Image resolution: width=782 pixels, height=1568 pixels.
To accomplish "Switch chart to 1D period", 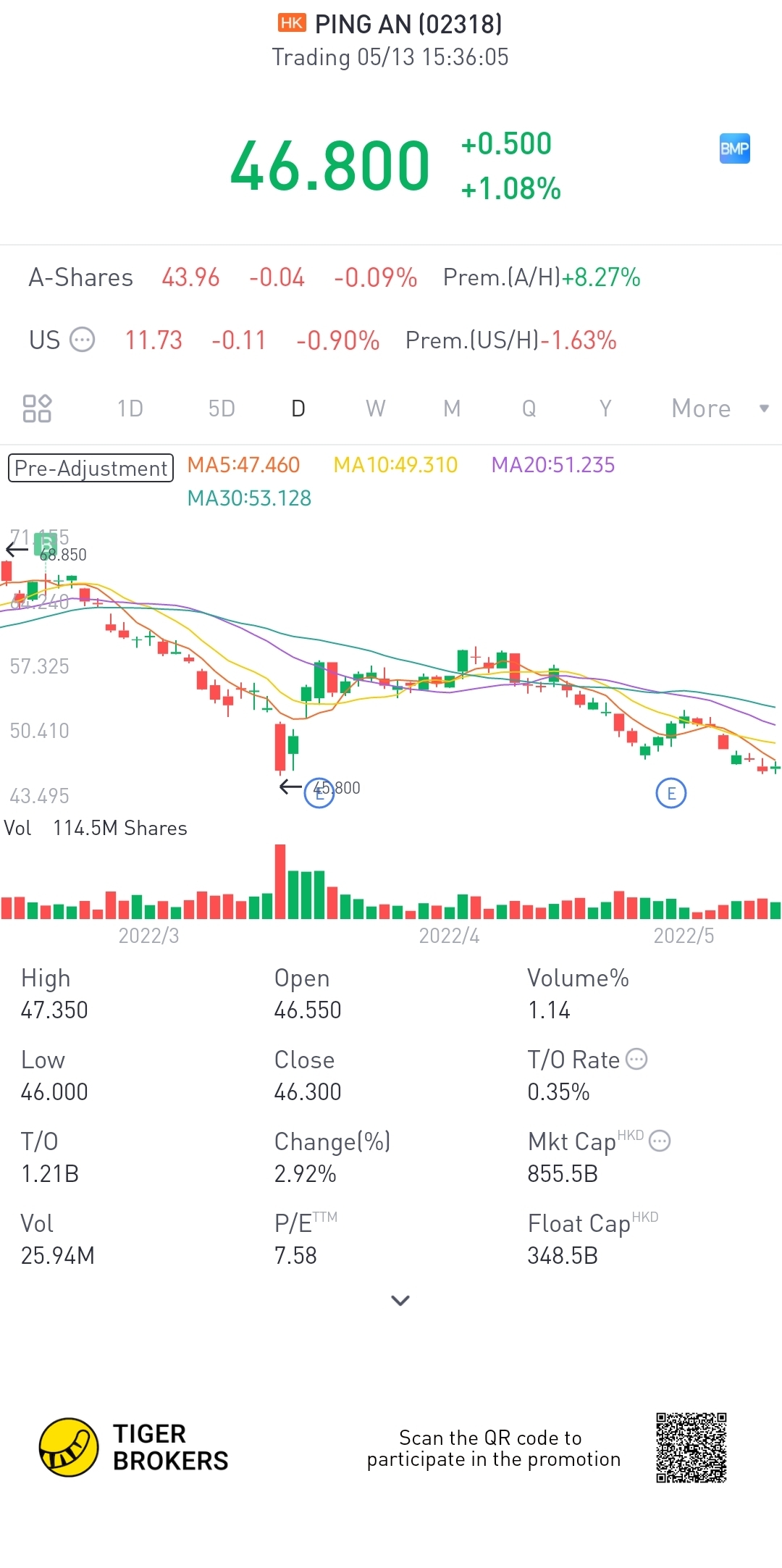I will click(x=130, y=408).
